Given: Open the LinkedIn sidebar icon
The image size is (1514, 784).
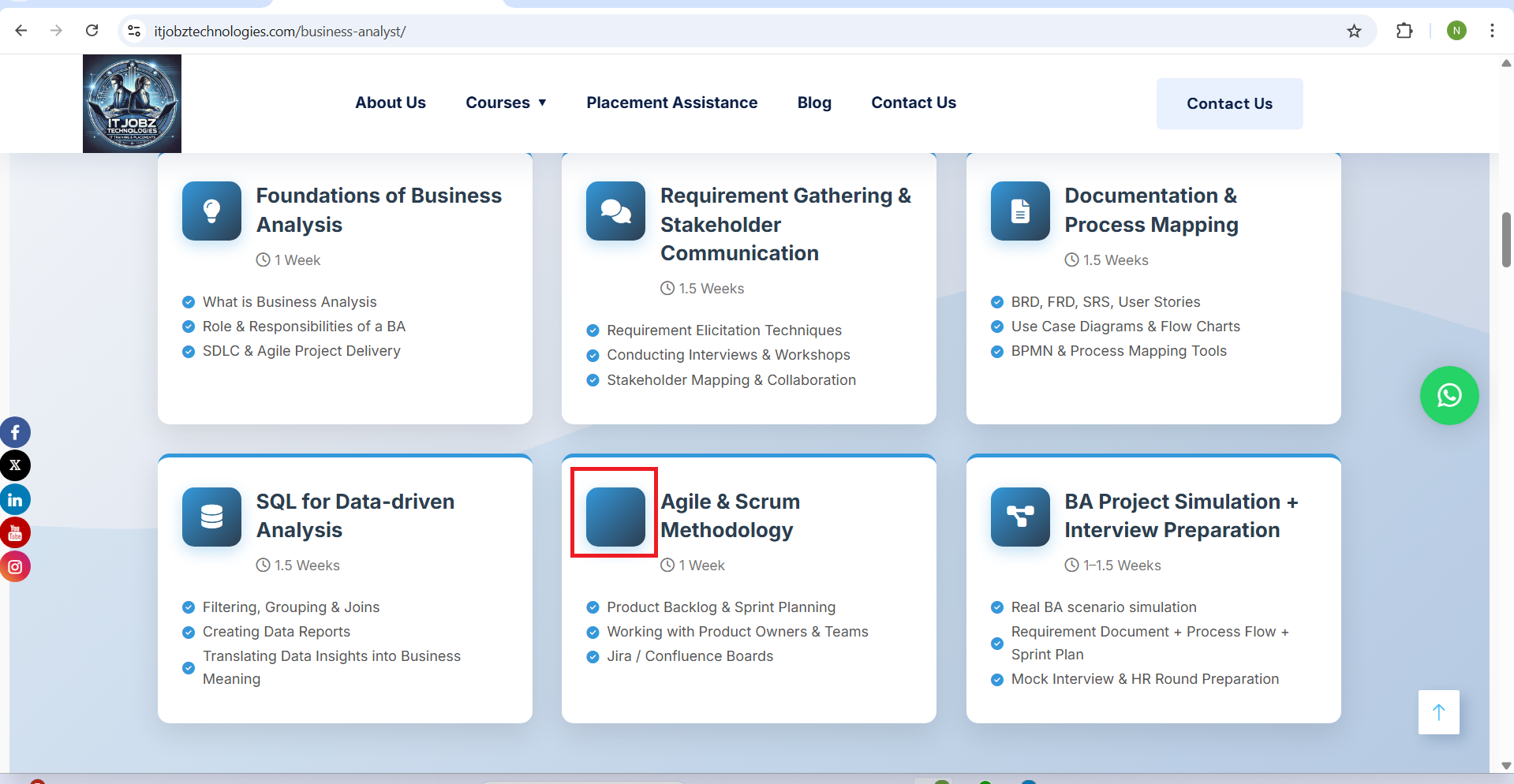Looking at the screenshot, I should 15,499.
